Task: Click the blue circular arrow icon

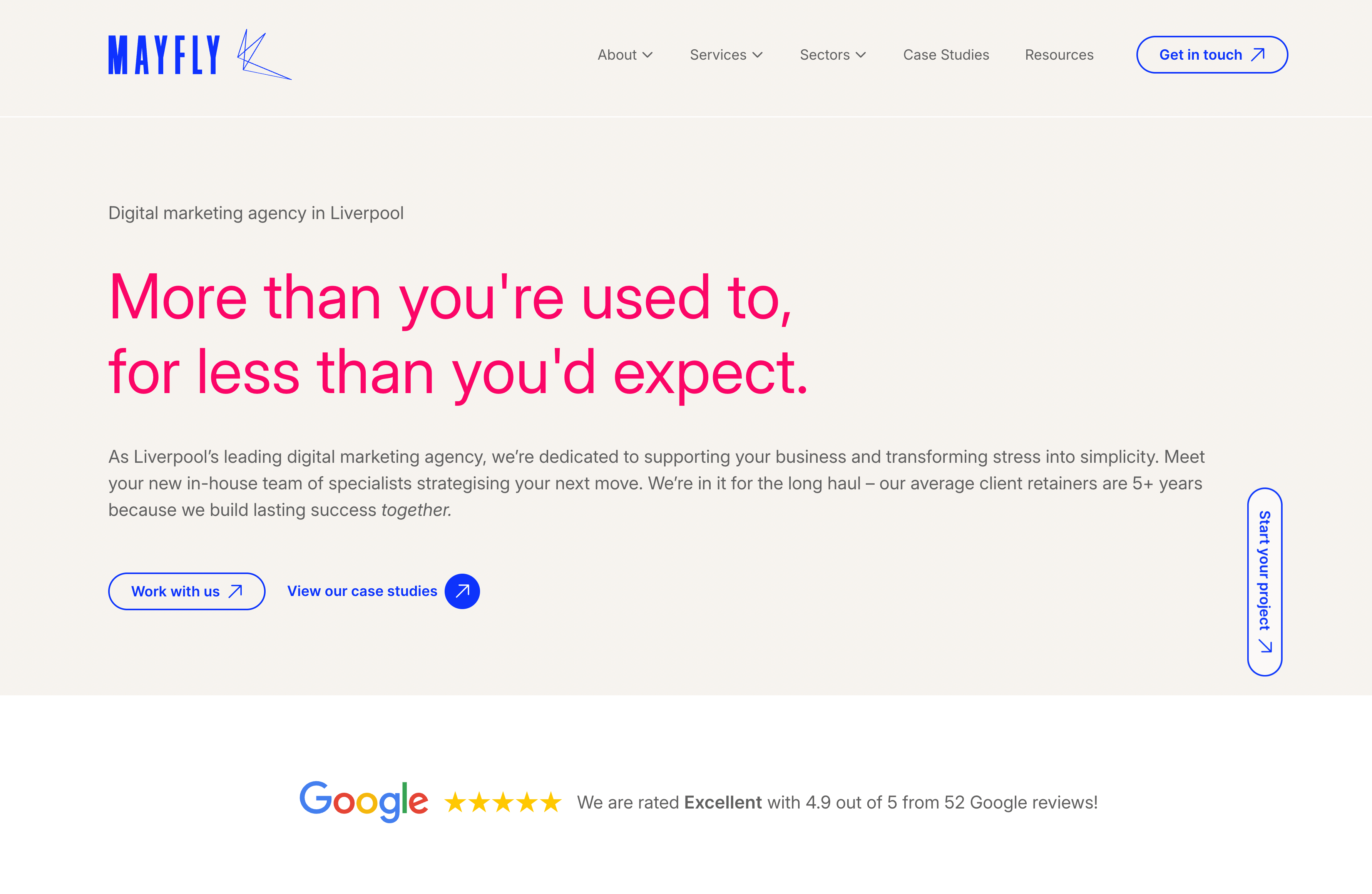Action: (462, 591)
